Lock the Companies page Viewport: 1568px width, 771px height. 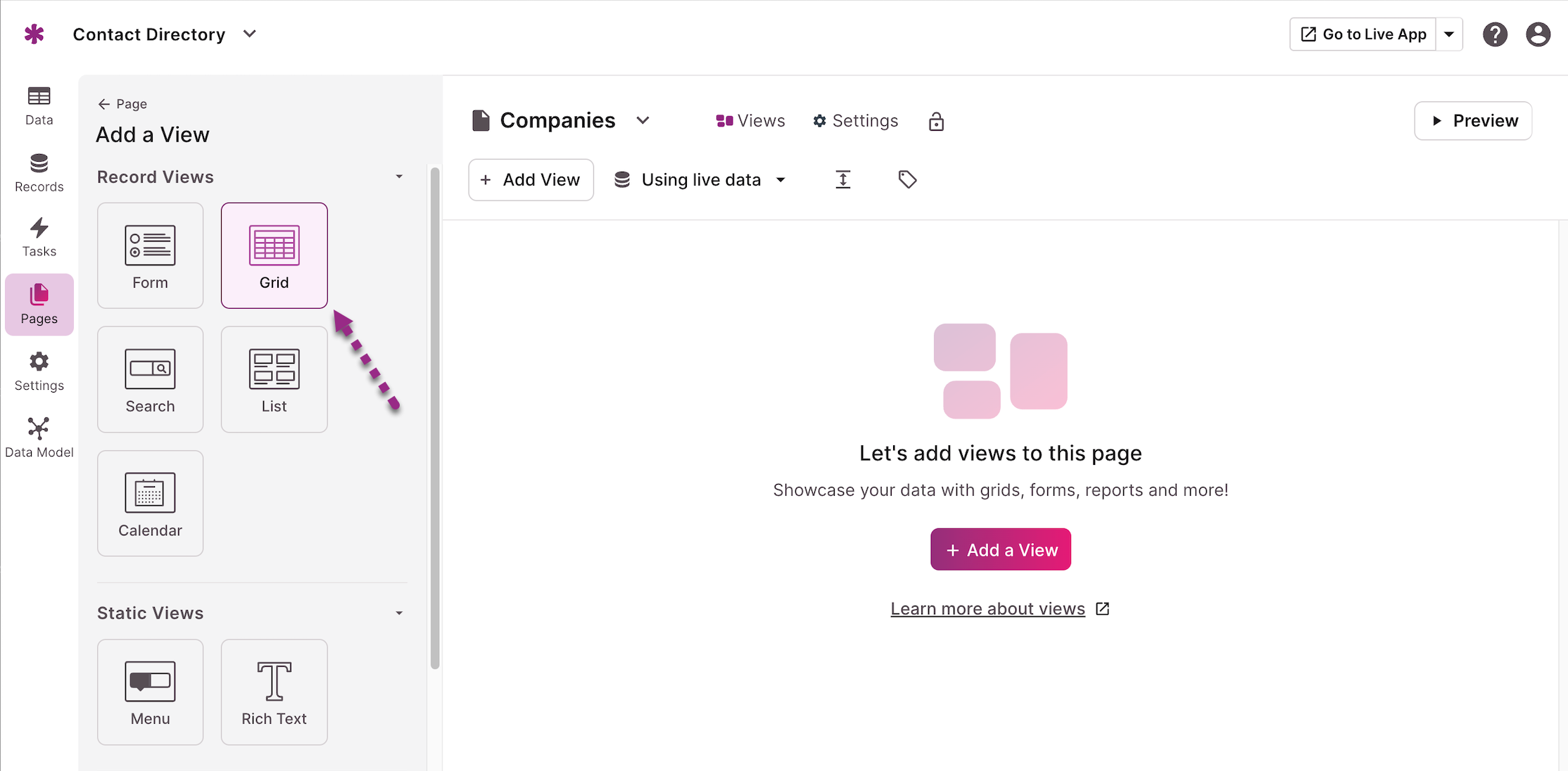pos(936,121)
